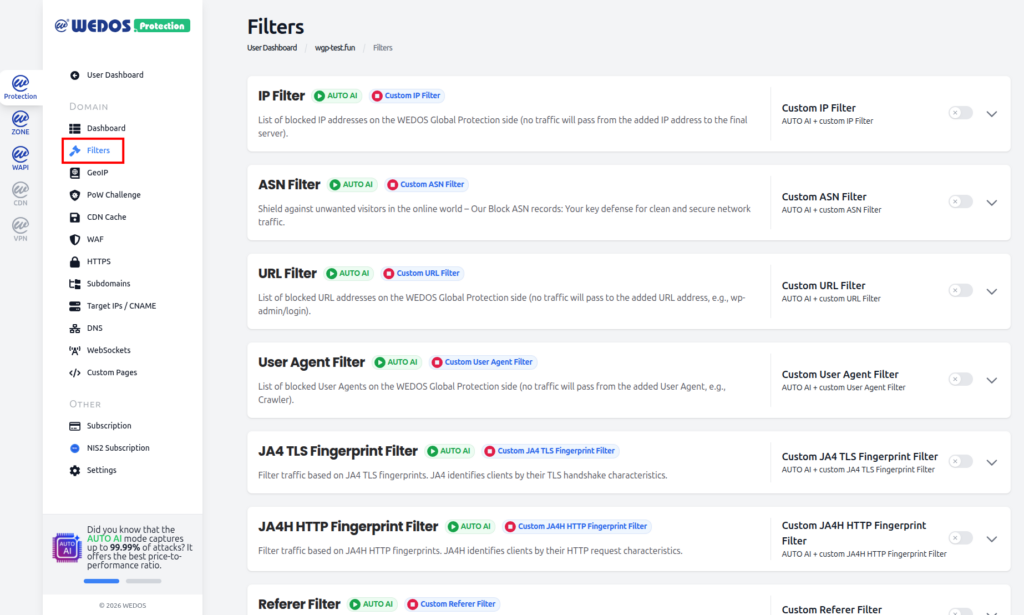
Task: Go to the Custom Pages section
Action: coord(112,373)
